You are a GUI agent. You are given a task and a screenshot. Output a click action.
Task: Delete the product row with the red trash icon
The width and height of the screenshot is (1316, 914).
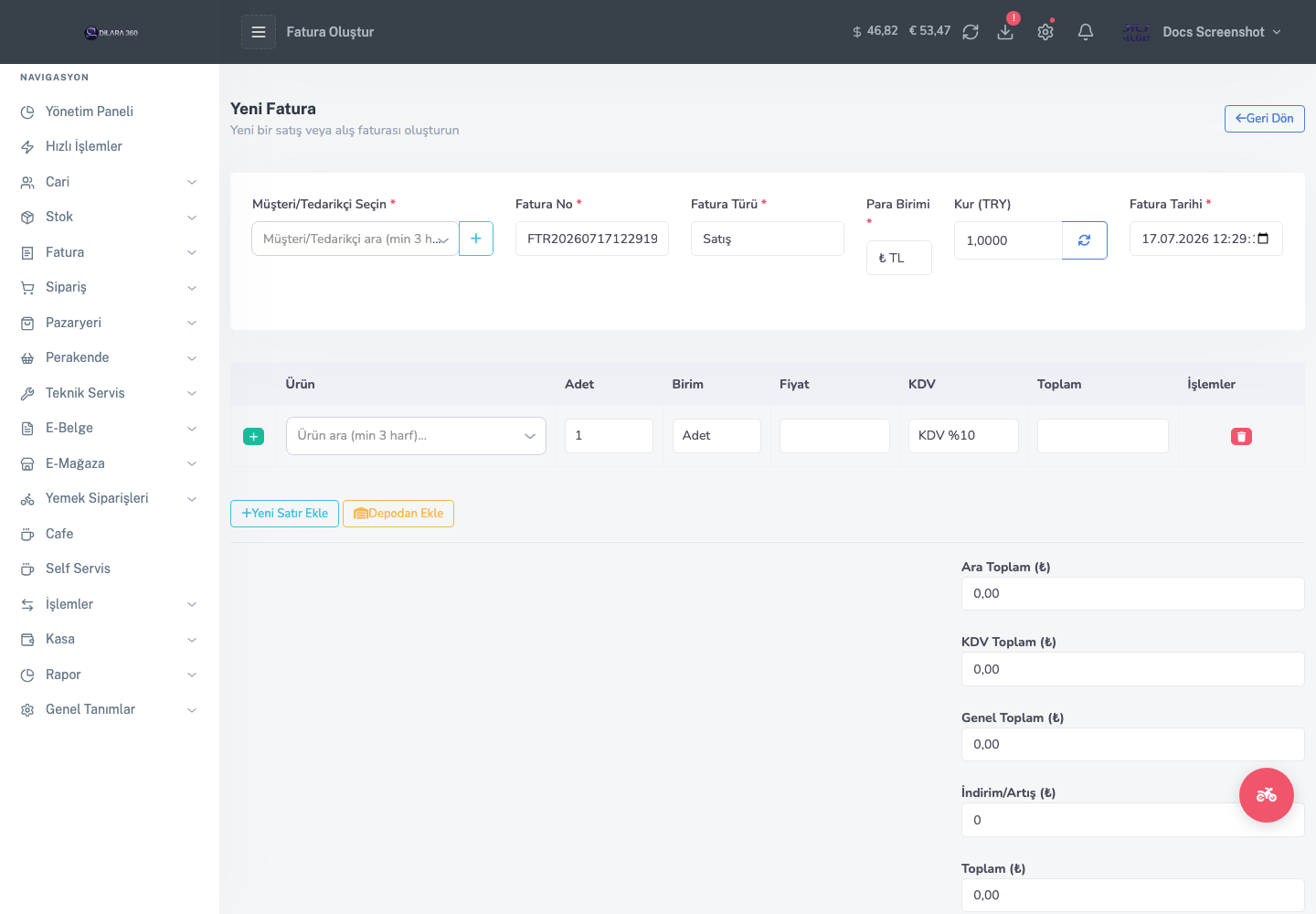1241,436
